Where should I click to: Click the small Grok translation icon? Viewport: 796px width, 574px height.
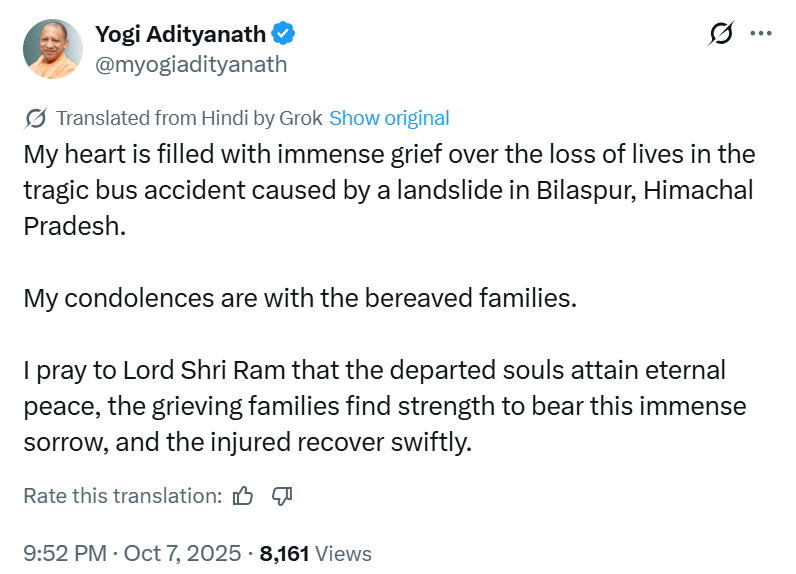point(36,118)
